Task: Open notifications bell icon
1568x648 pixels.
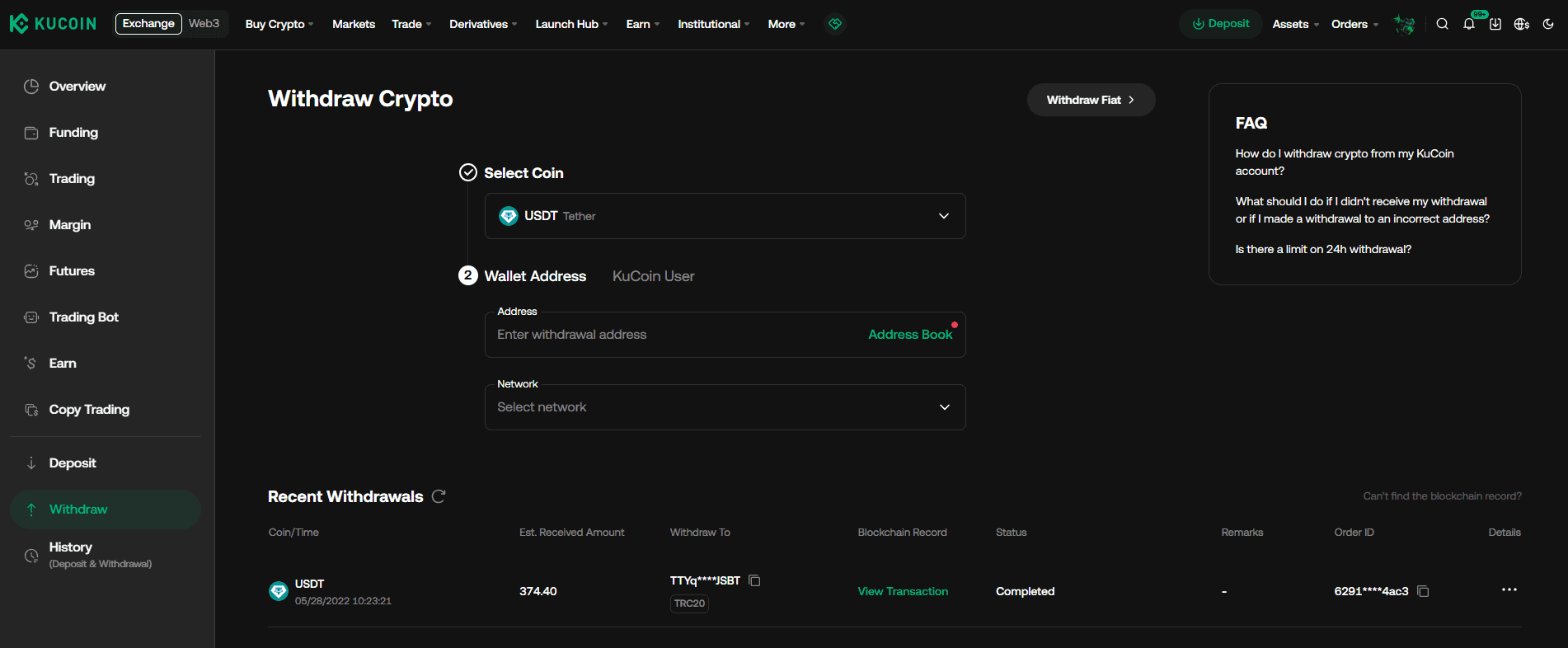Action: (1469, 24)
